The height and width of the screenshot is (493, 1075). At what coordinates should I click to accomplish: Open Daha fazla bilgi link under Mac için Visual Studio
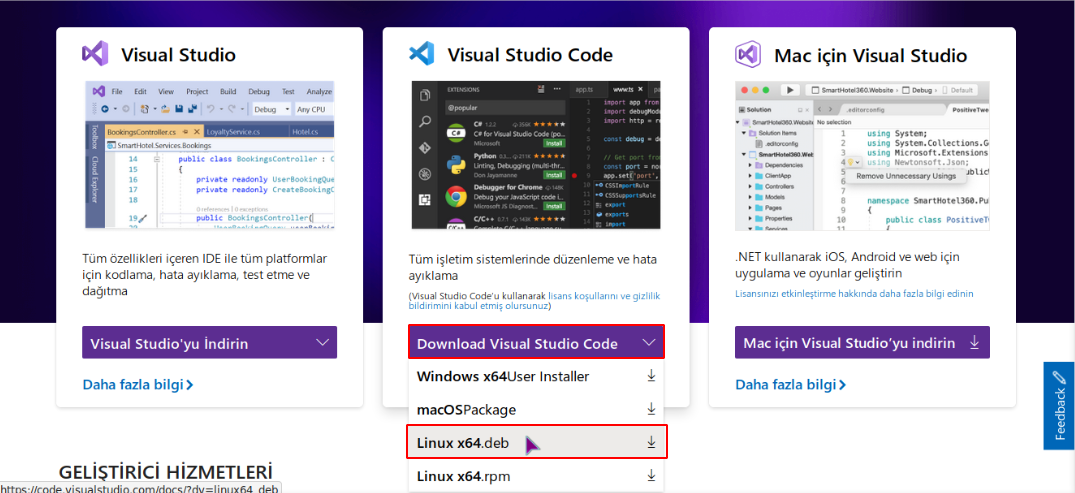790,384
